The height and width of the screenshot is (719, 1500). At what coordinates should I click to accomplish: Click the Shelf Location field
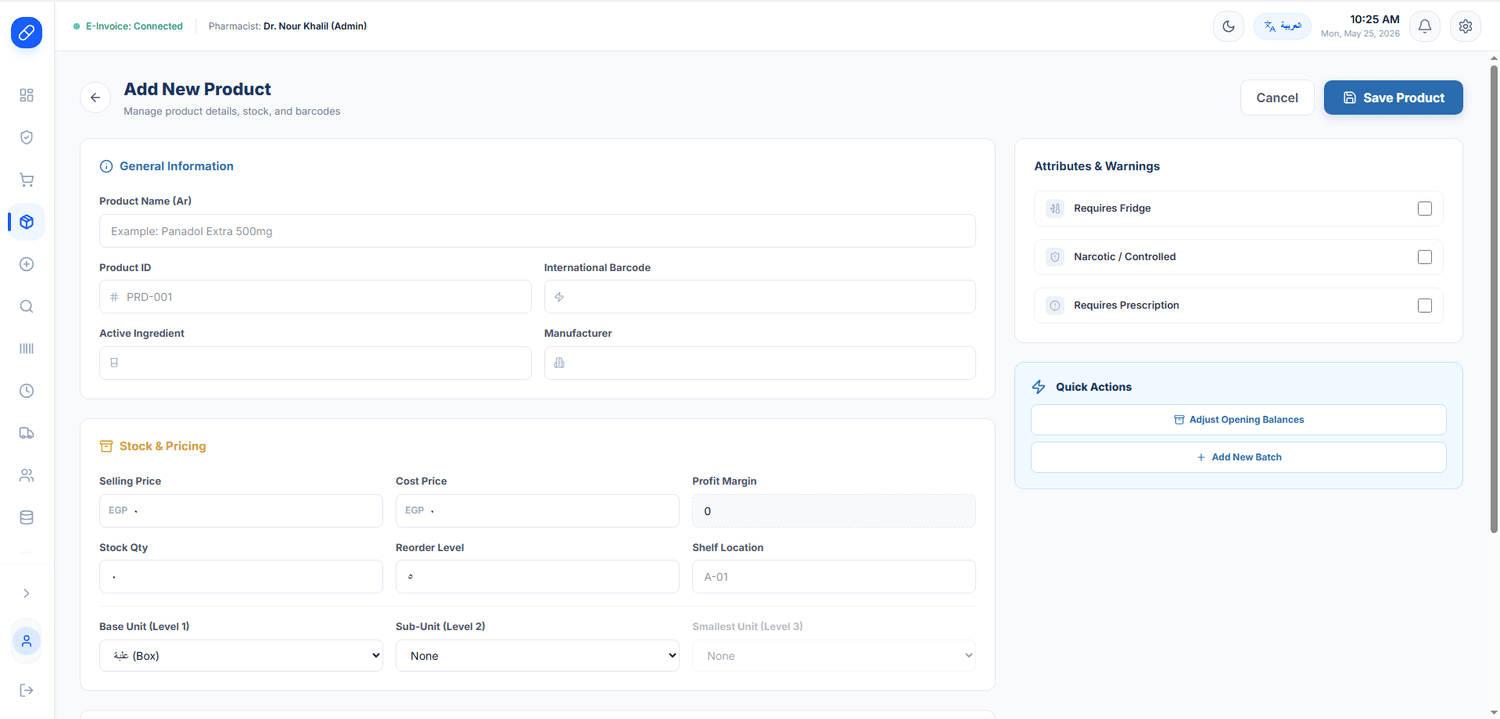834,577
